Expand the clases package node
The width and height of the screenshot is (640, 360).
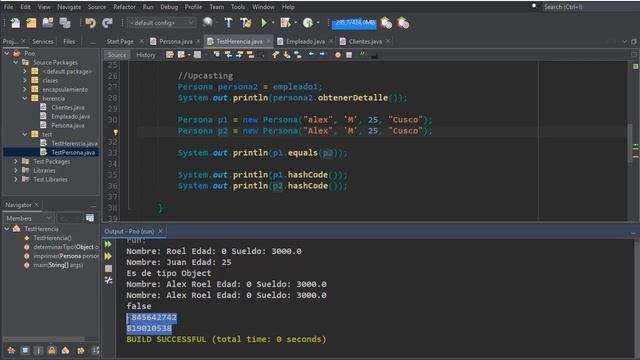[x=24, y=80]
